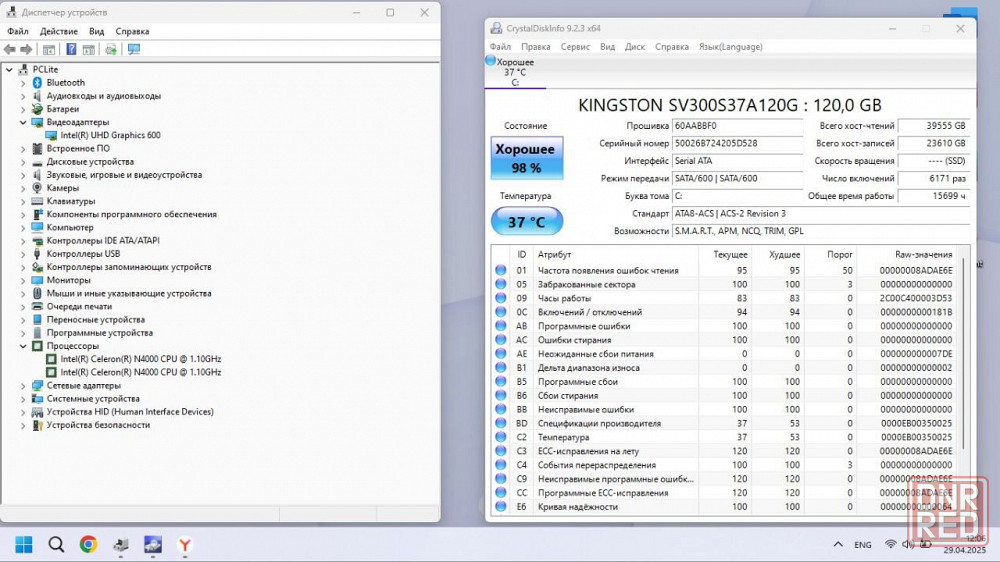The width and height of the screenshot is (1000, 562).
Task: Click the Устройства безопасности icon
Action: pyautogui.click(x=37, y=425)
